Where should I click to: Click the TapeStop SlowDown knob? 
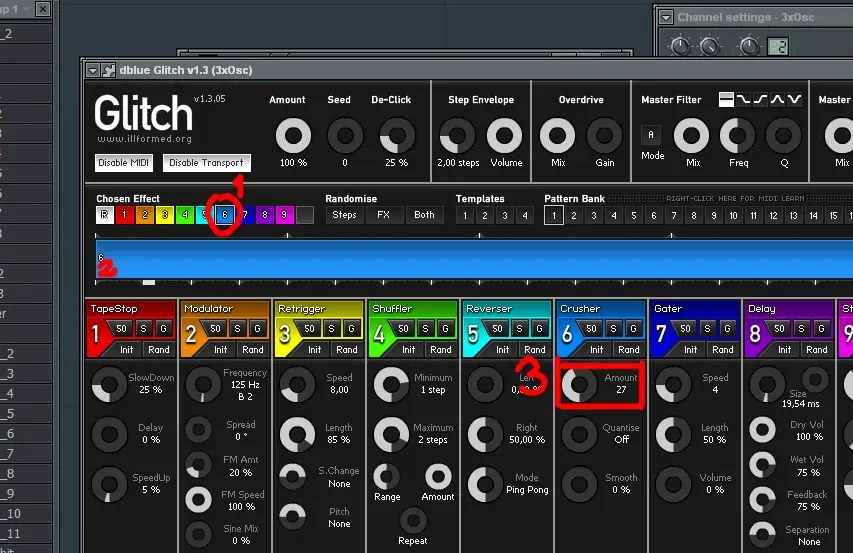[x=109, y=384]
